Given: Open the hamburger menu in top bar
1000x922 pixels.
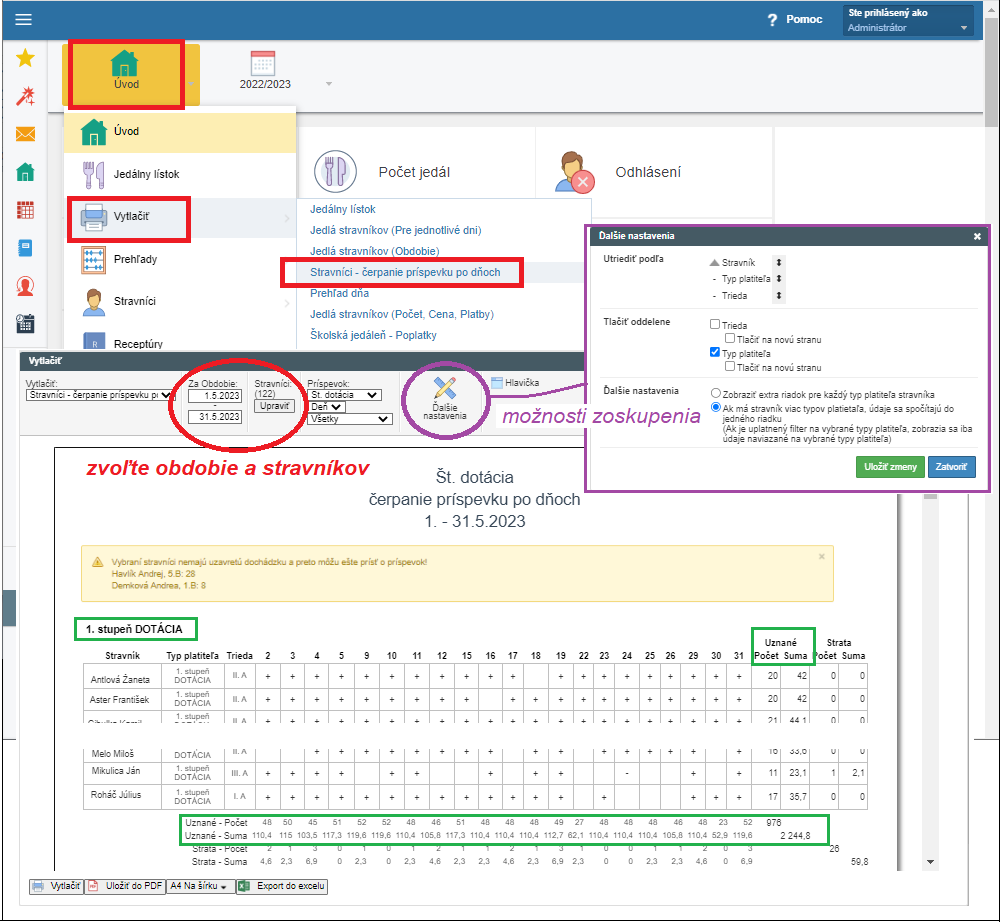Looking at the screenshot, I should [24, 20].
